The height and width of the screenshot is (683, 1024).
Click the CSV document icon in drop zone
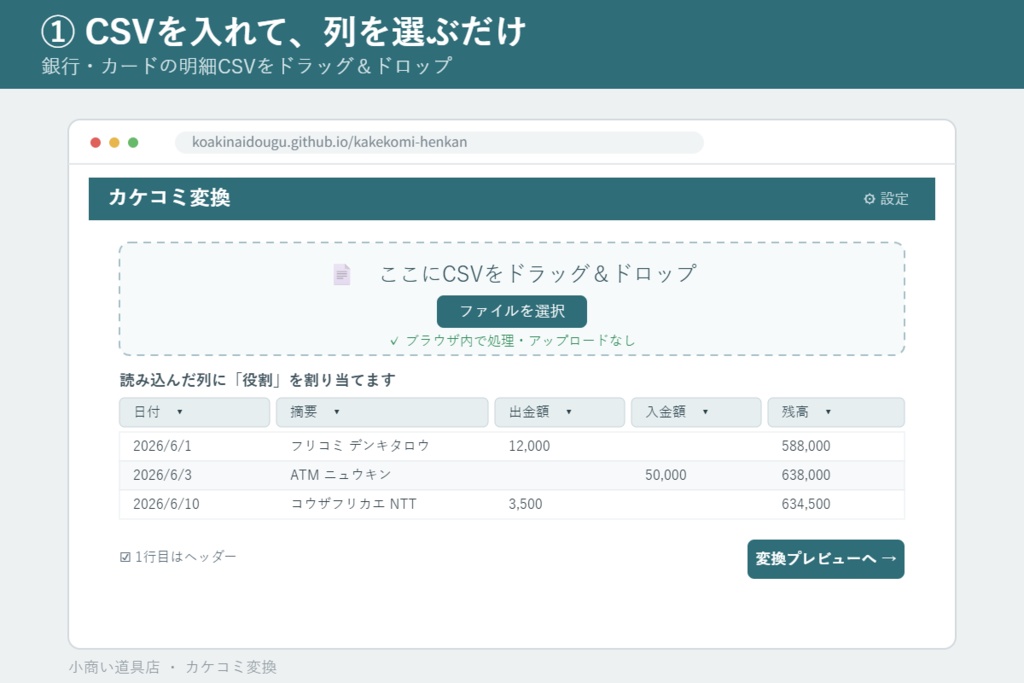[342, 274]
